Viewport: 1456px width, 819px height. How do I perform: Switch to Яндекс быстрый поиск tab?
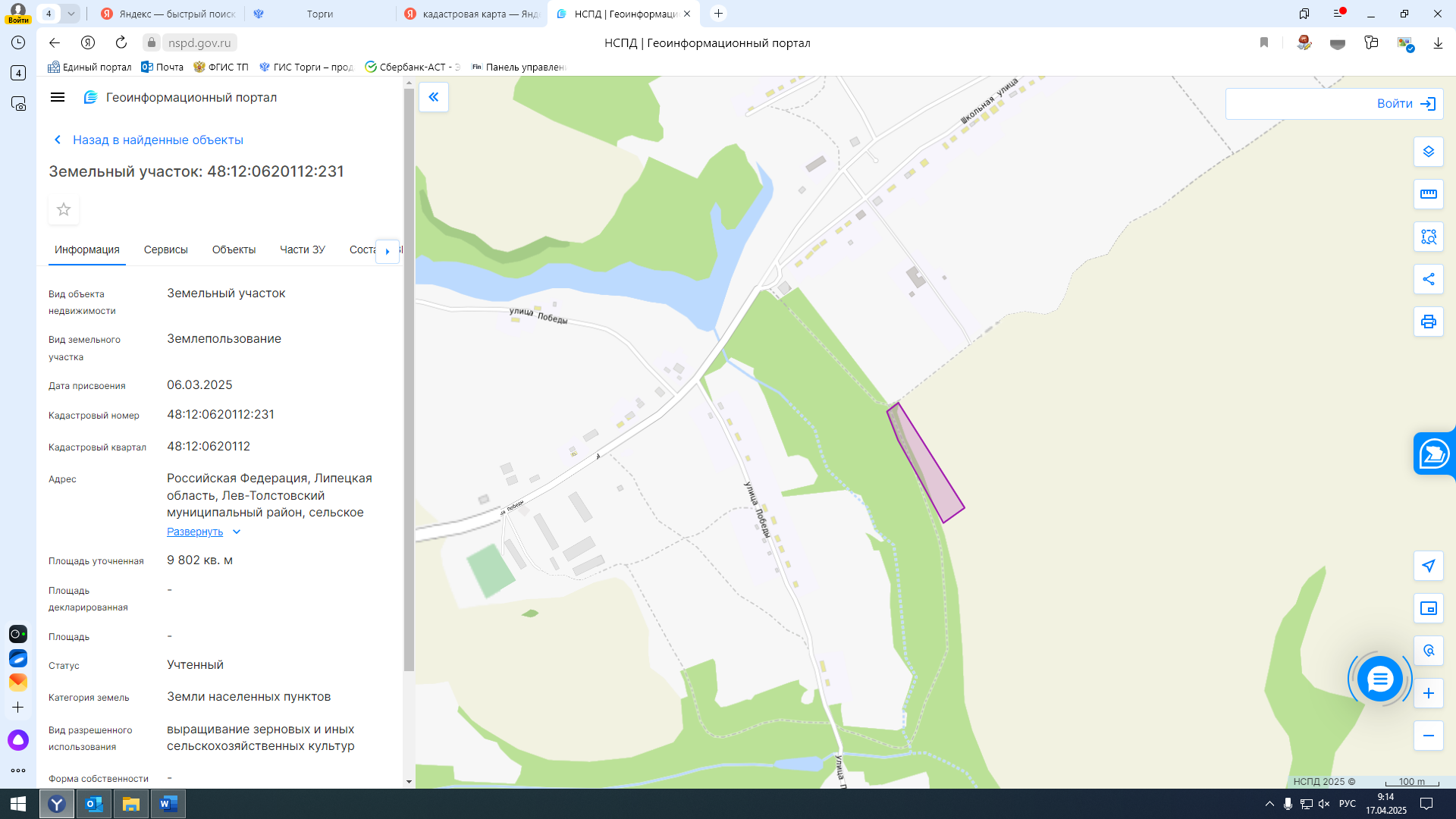pyautogui.click(x=168, y=14)
